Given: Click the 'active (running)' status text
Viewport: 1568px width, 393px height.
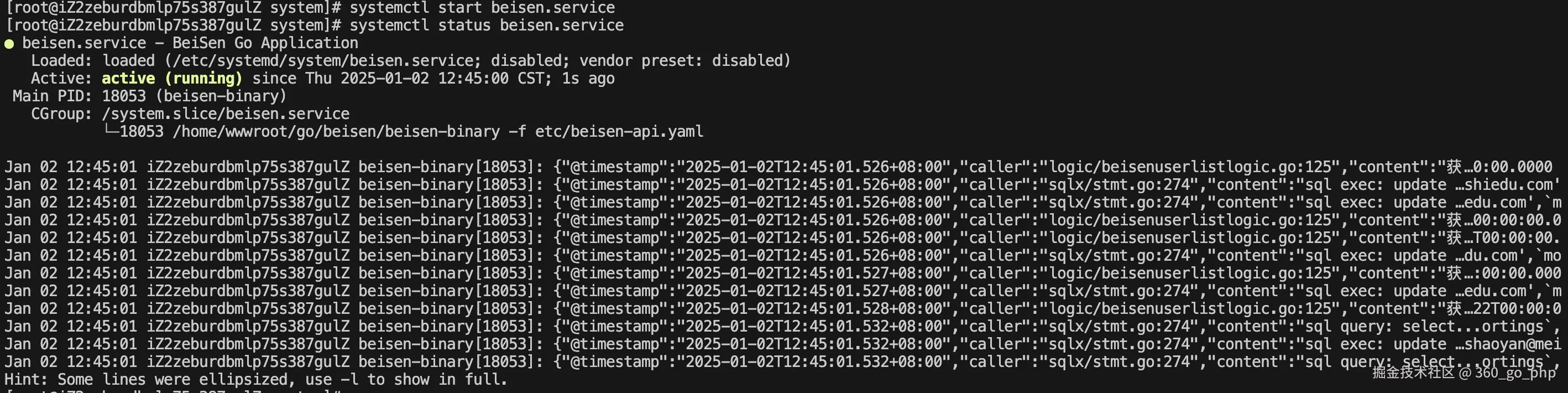Looking at the screenshot, I should point(173,79).
